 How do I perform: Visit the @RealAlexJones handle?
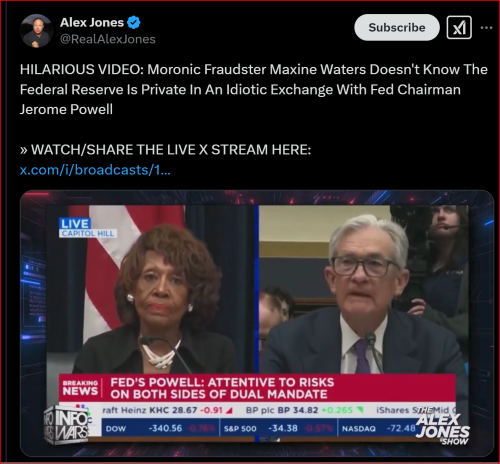[x=108, y=39]
